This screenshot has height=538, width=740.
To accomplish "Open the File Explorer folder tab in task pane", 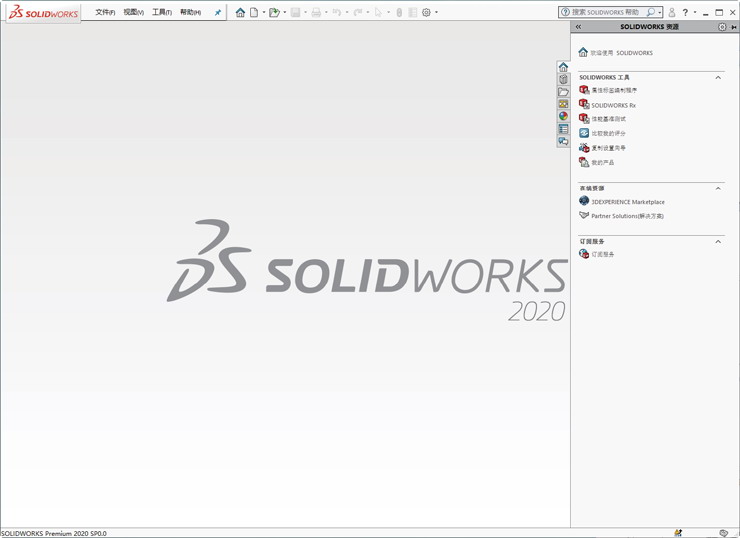I will 563,92.
